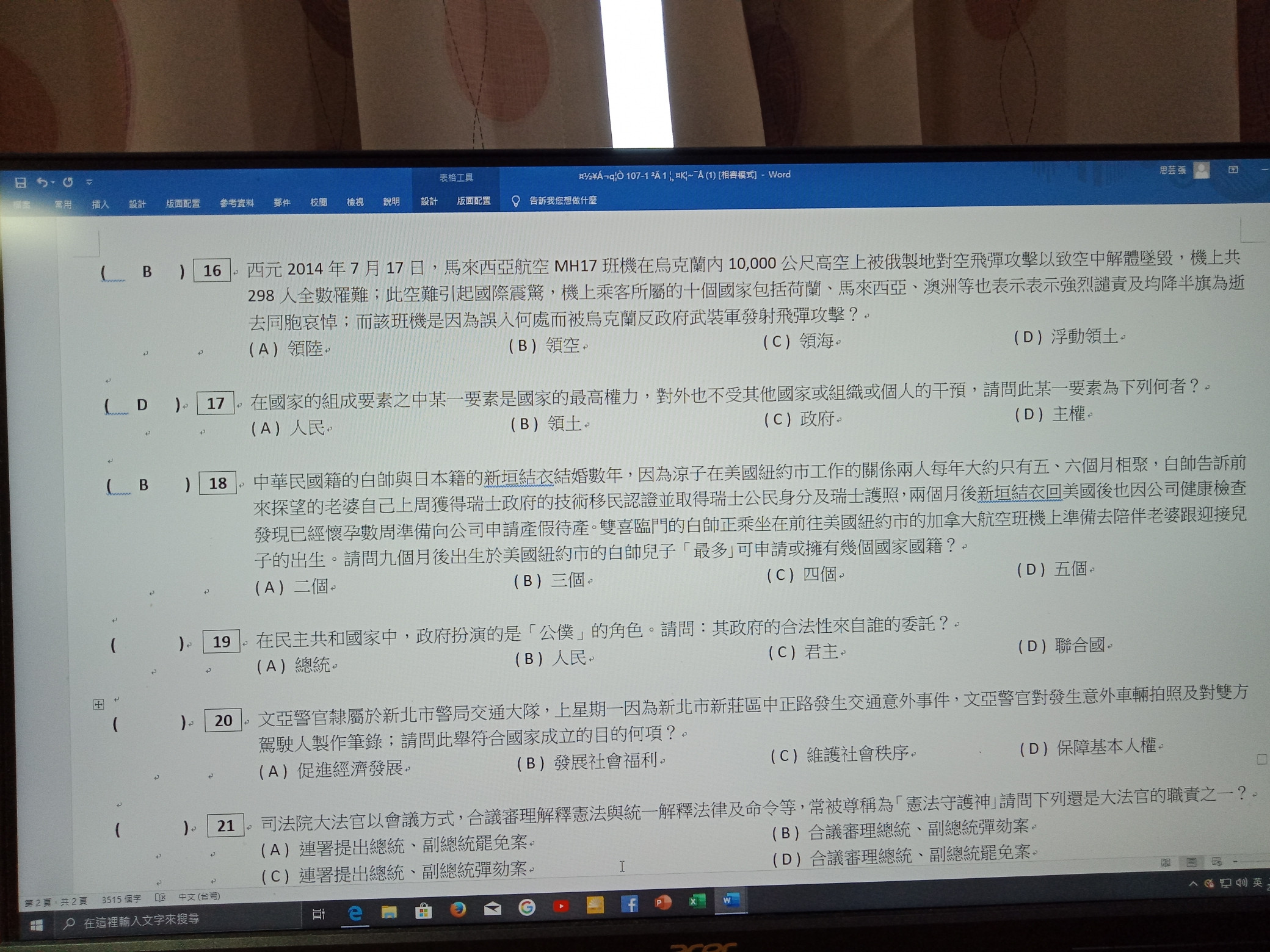The width and height of the screenshot is (1270, 952).
Task: Click the answer blank for question 21
Action: tap(151, 829)
